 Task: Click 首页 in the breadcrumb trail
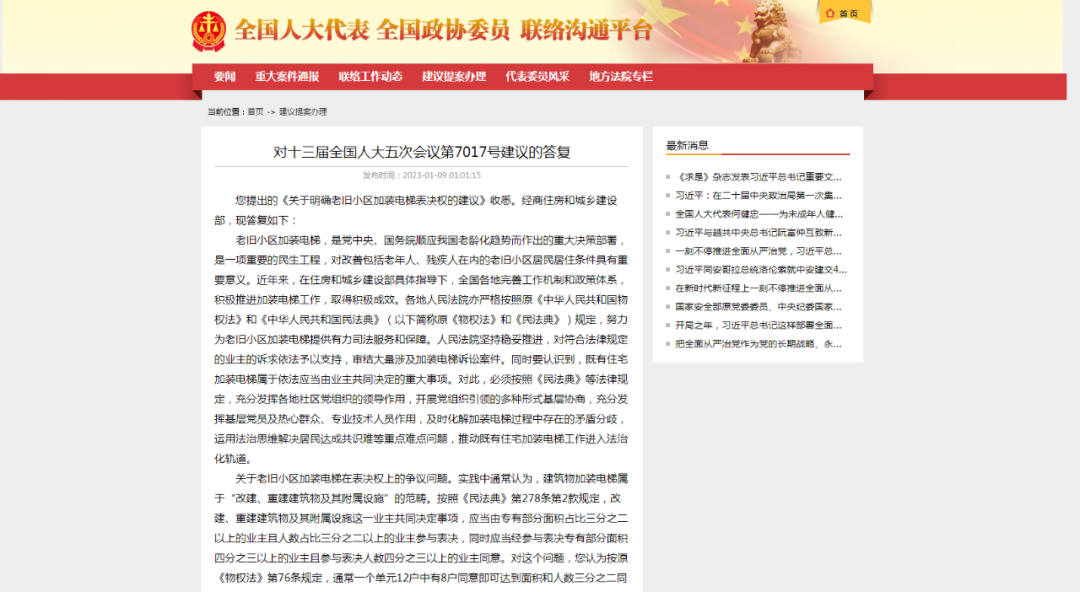click(x=255, y=112)
